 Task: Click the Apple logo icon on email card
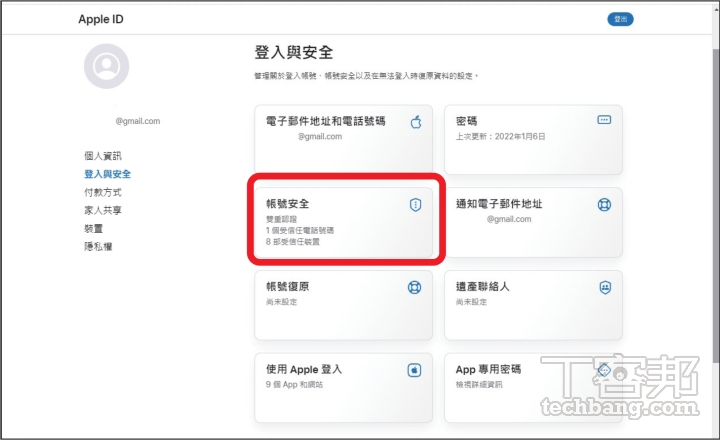click(416, 122)
